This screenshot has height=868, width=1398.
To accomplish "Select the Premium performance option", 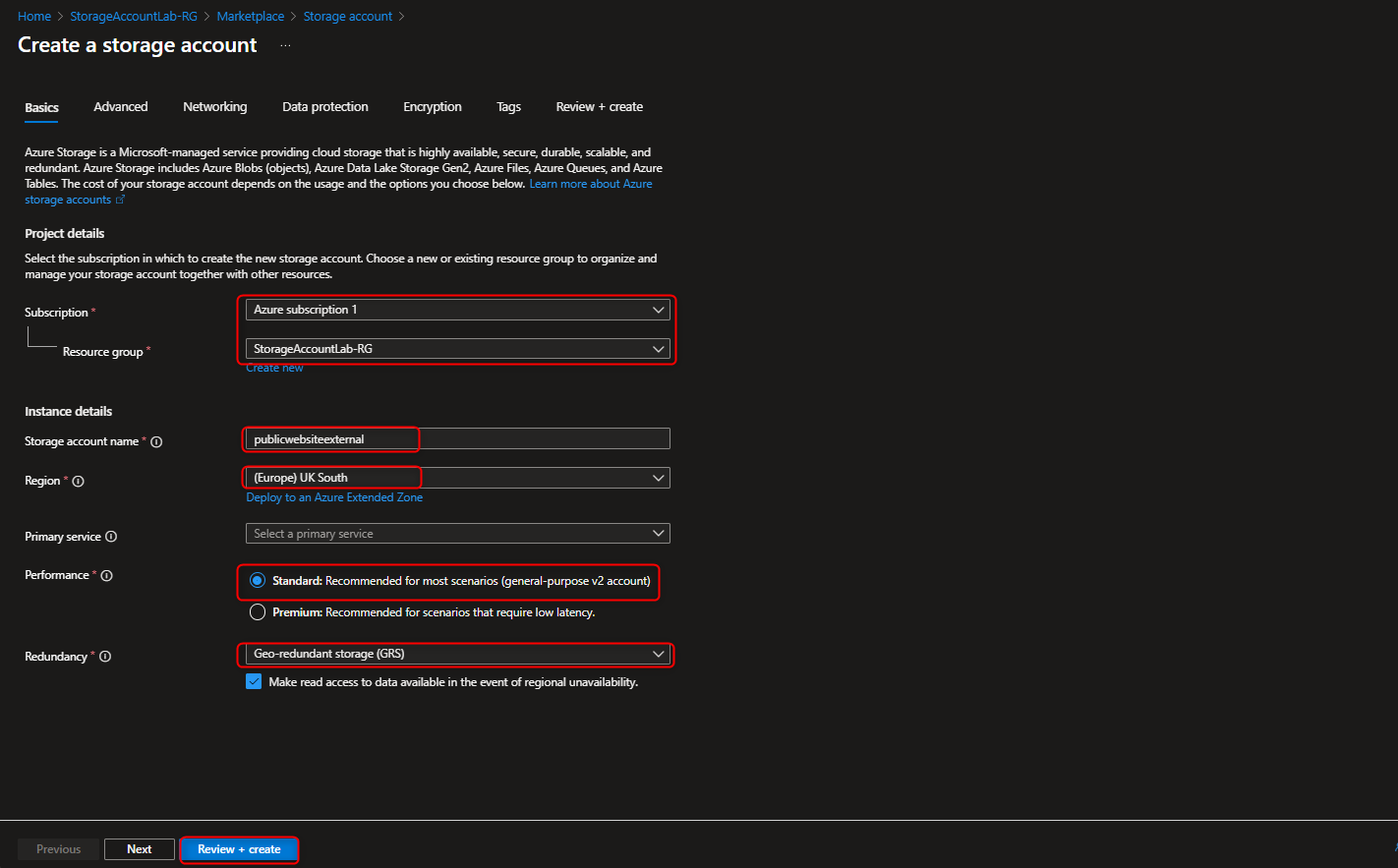I will click(x=257, y=611).
